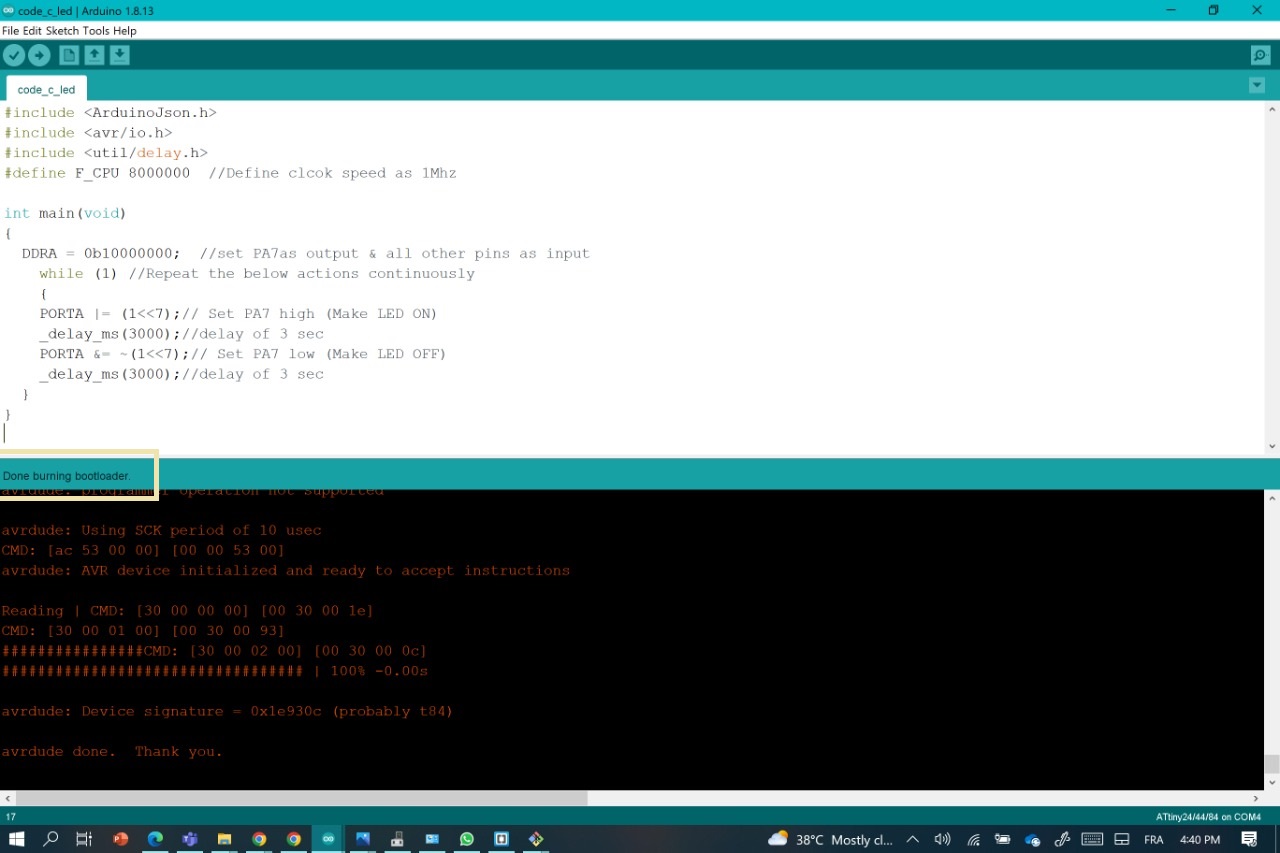Screen dimensions: 1280x853
Task: Click the battery tray icon
Action: click(x=1002, y=839)
